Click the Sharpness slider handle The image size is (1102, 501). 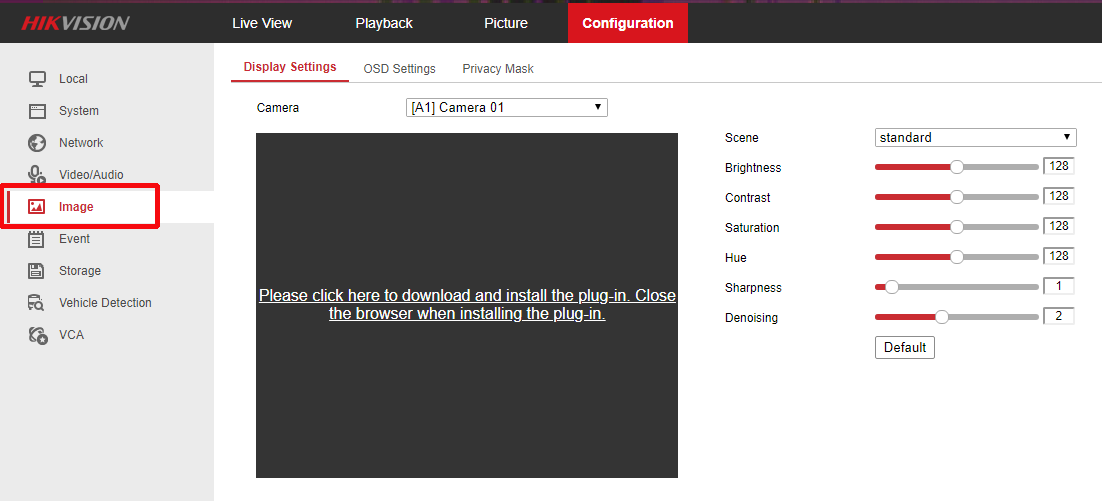pyautogui.click(x=892, y=287)
